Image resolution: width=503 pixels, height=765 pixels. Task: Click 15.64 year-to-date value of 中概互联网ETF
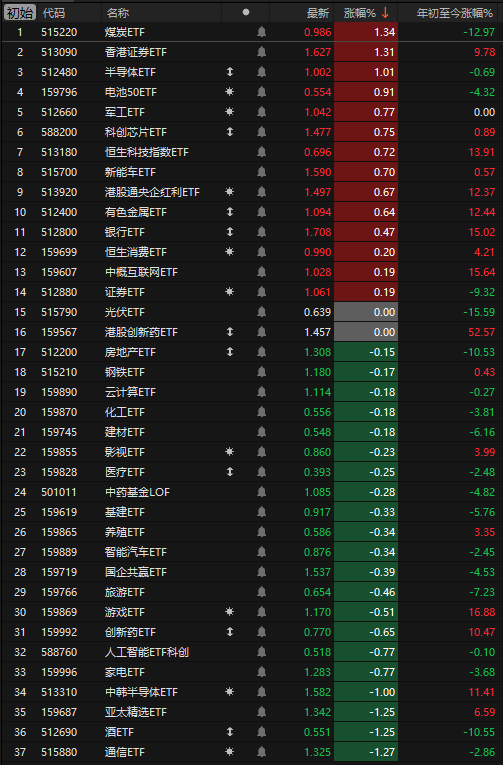point(482,272)
